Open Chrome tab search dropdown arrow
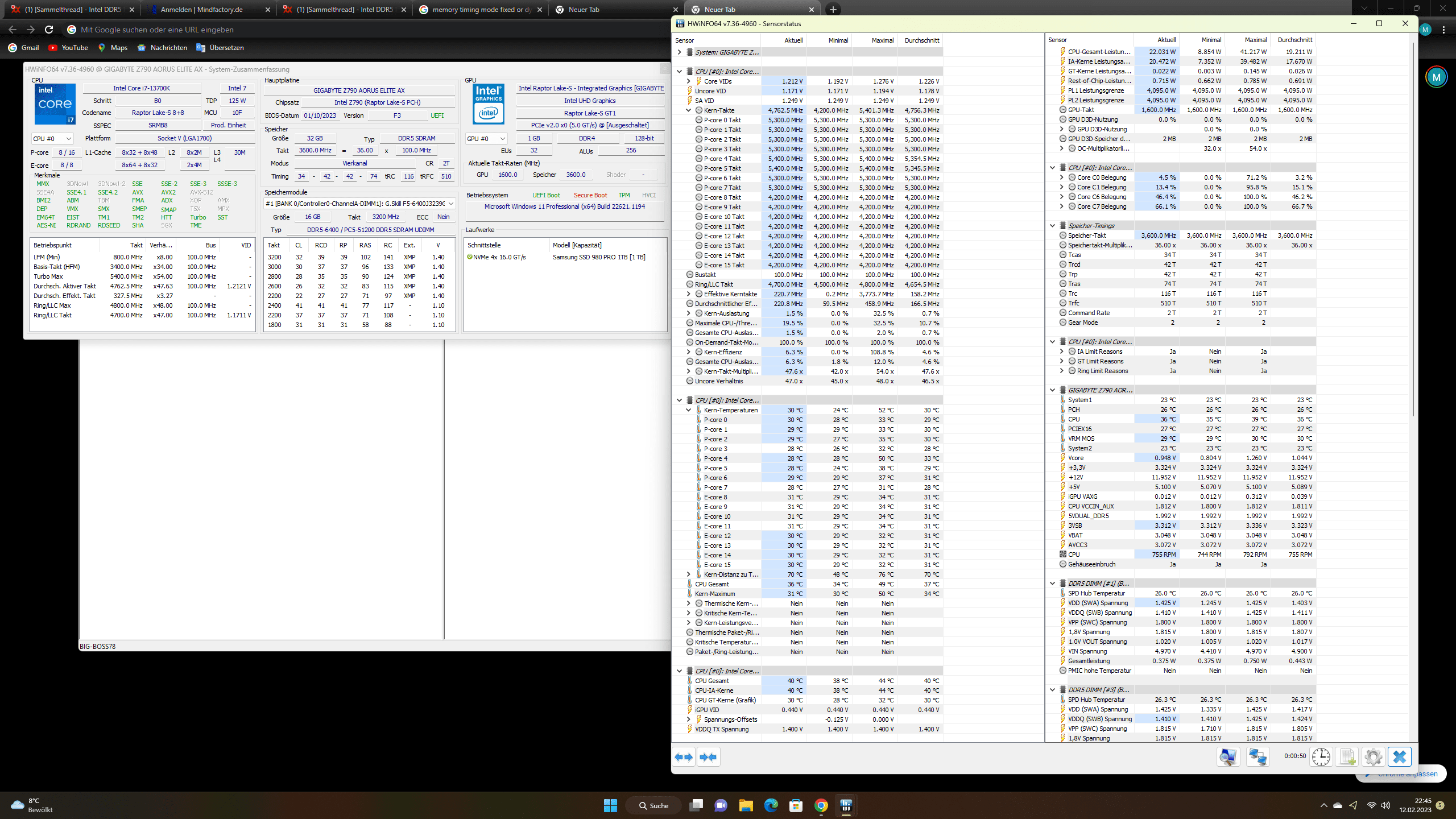This screenshot has width=1456, height=819. [1364, 9]
